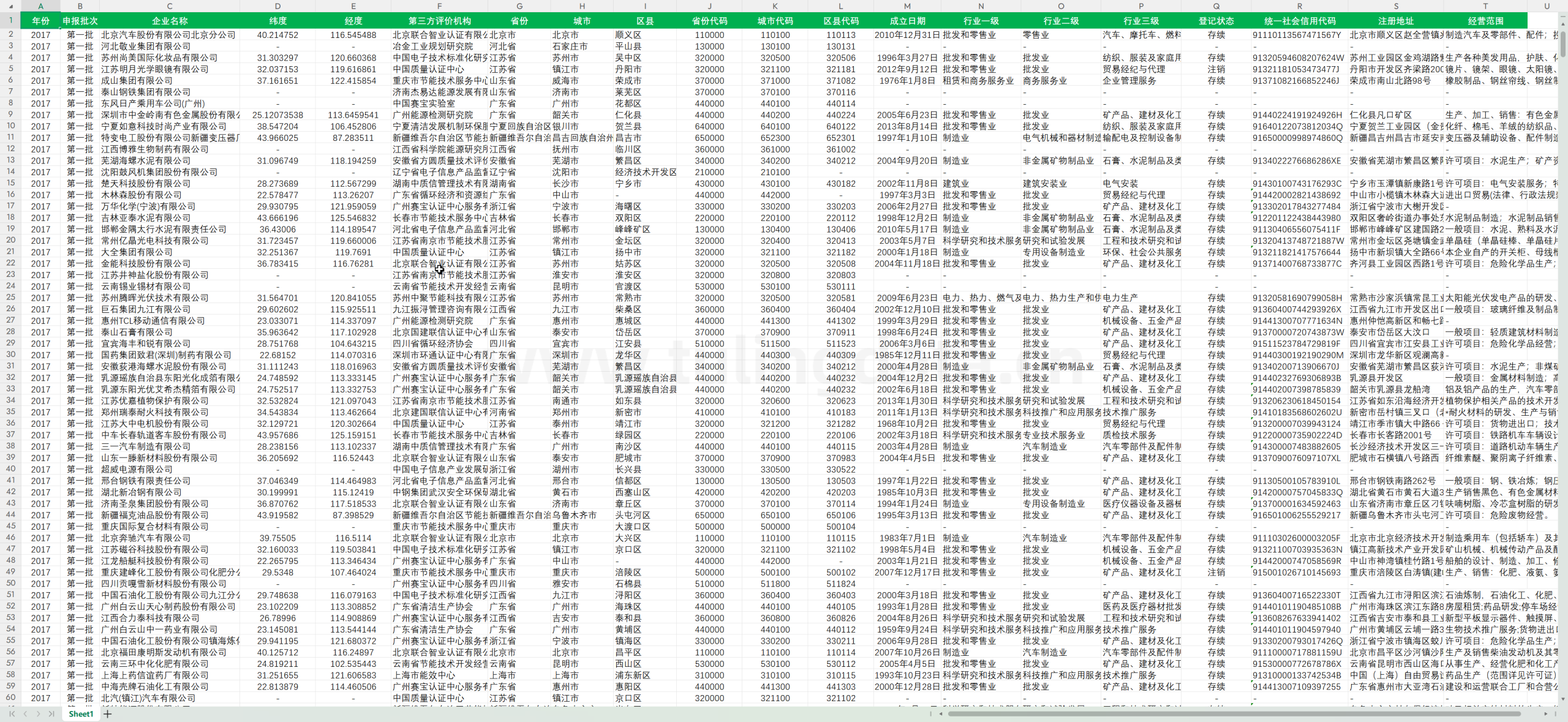Click the 纬度 header cell
The height and width of the screenshot is (722, 1568).
tap(277, 21)
